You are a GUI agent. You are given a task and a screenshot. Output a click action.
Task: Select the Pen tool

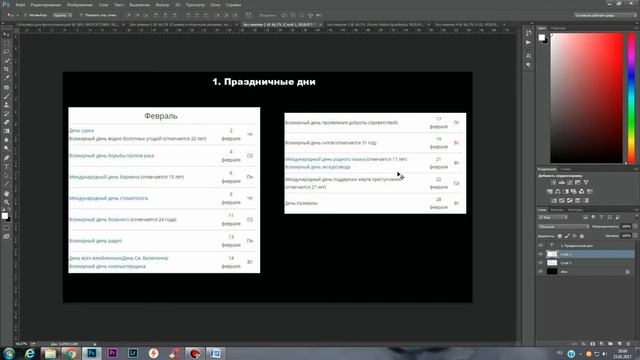coord(6,158)
